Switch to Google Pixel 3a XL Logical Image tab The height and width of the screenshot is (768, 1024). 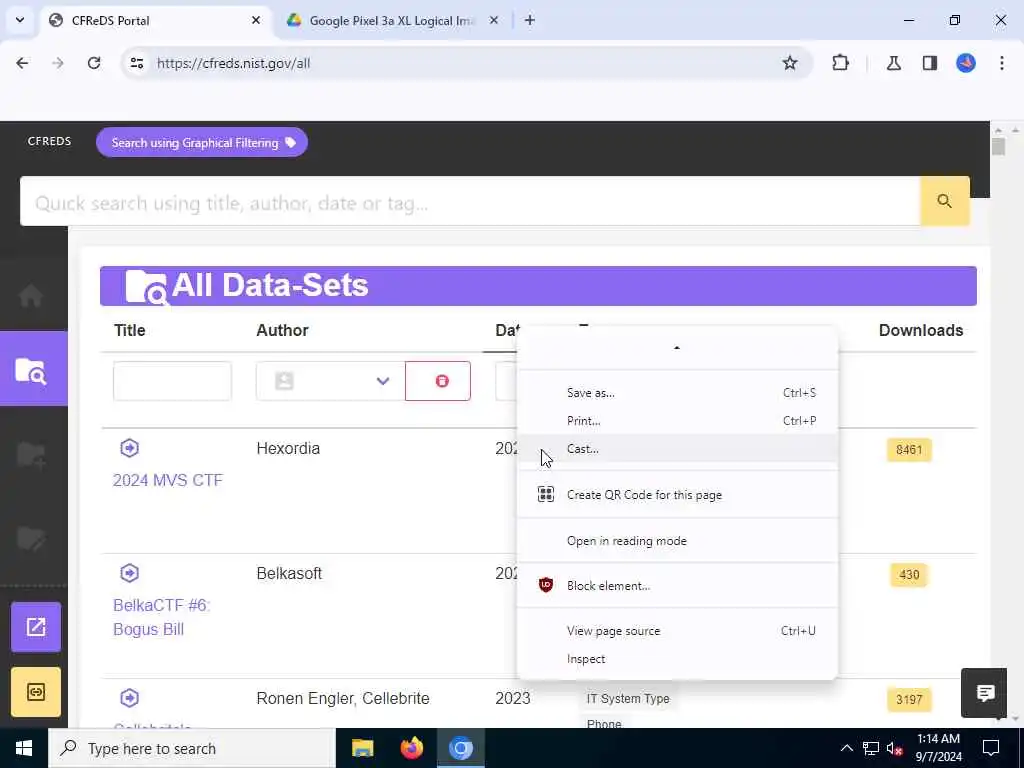pyautogui.click(x=391, y=20)
